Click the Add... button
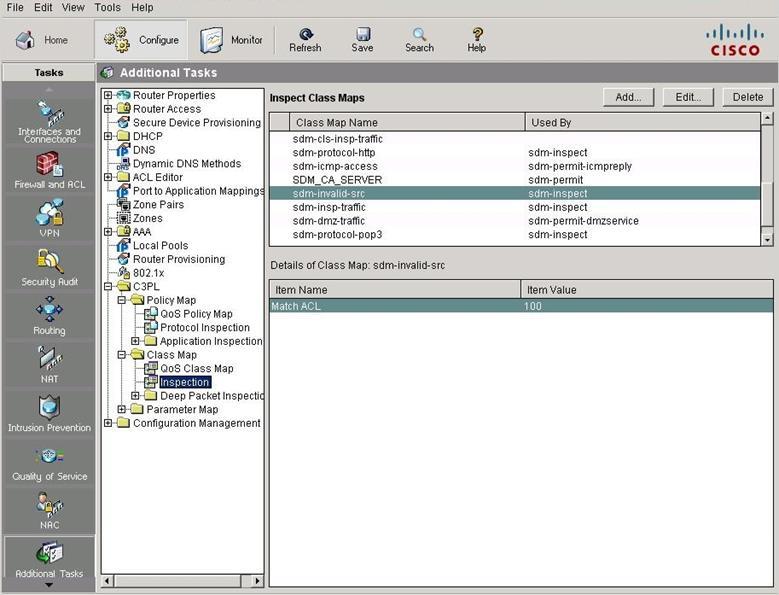Screen dimensions: 779x595 click(628, 97)
